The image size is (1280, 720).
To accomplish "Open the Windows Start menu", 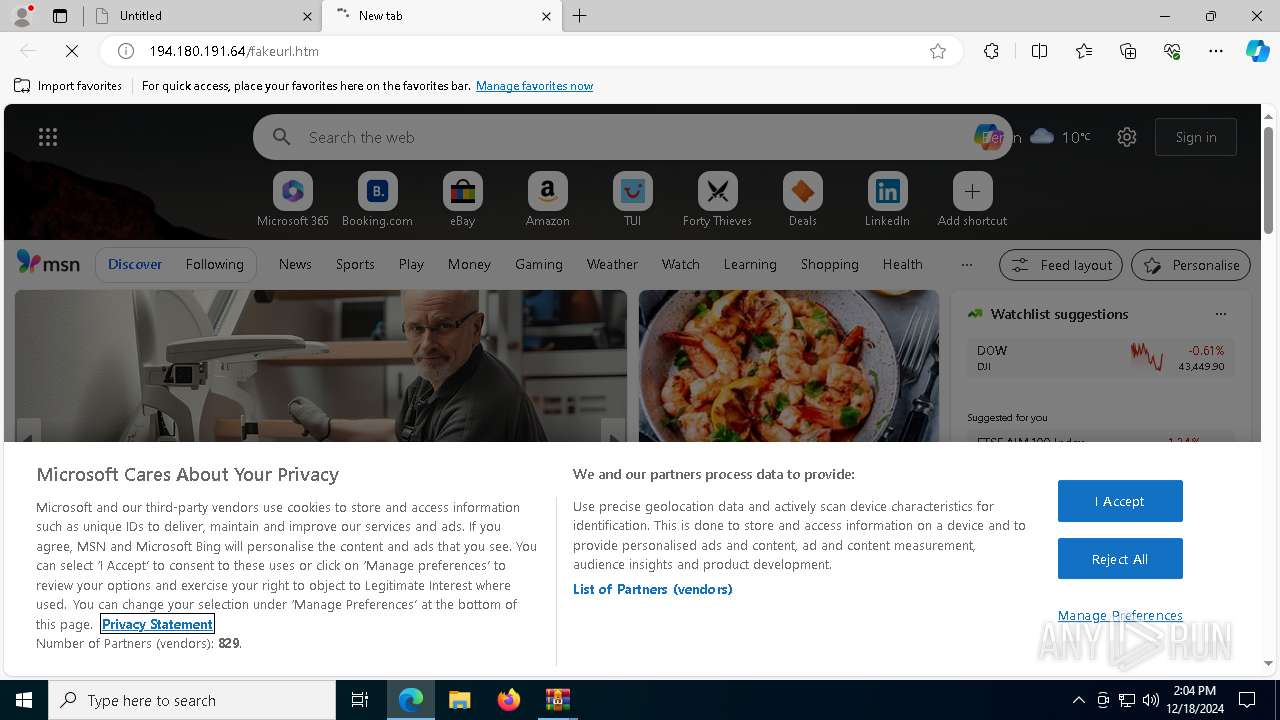I will coord(24,700).
